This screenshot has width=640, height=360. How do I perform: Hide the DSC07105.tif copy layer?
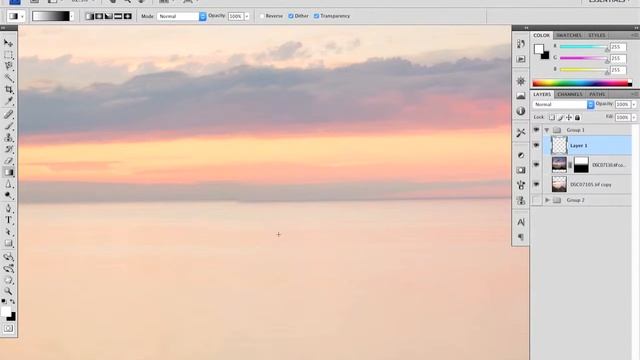[x=536, y=184]
